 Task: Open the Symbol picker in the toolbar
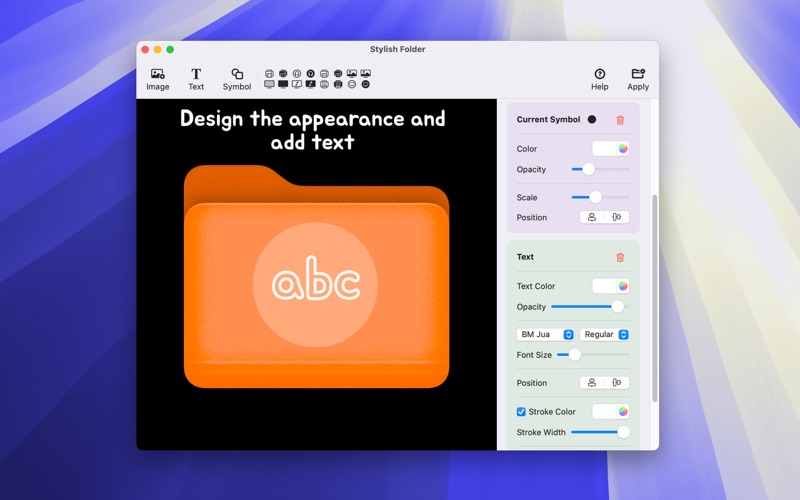[237, 79]
